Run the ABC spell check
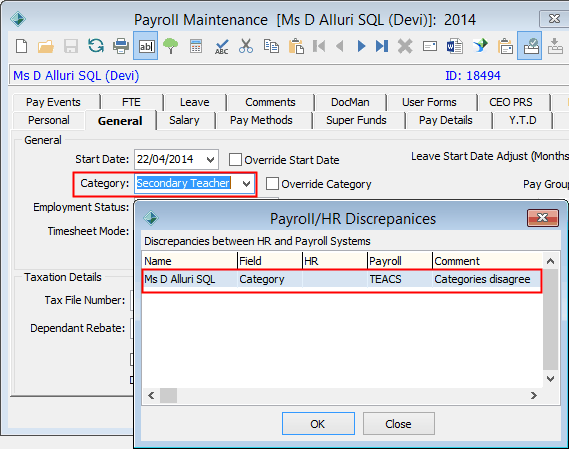This screenshot has height=449, width=569. (x=221, y=46)
